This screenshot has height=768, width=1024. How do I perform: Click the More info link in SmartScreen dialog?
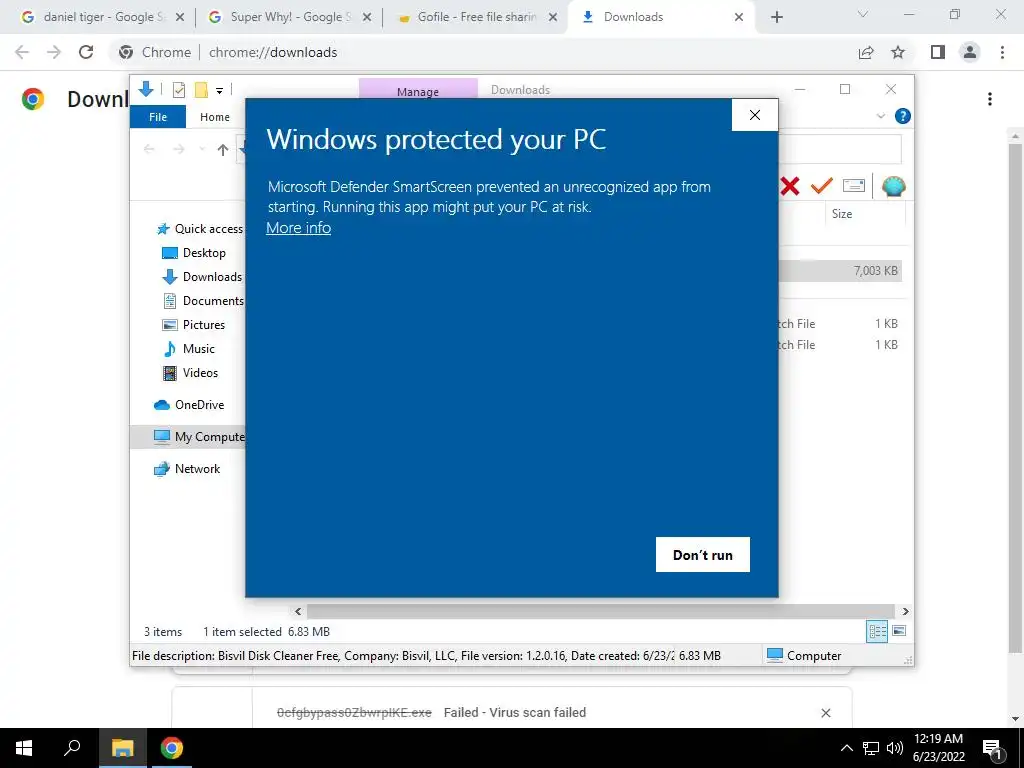pyautogui.click(x=298, y=228)
